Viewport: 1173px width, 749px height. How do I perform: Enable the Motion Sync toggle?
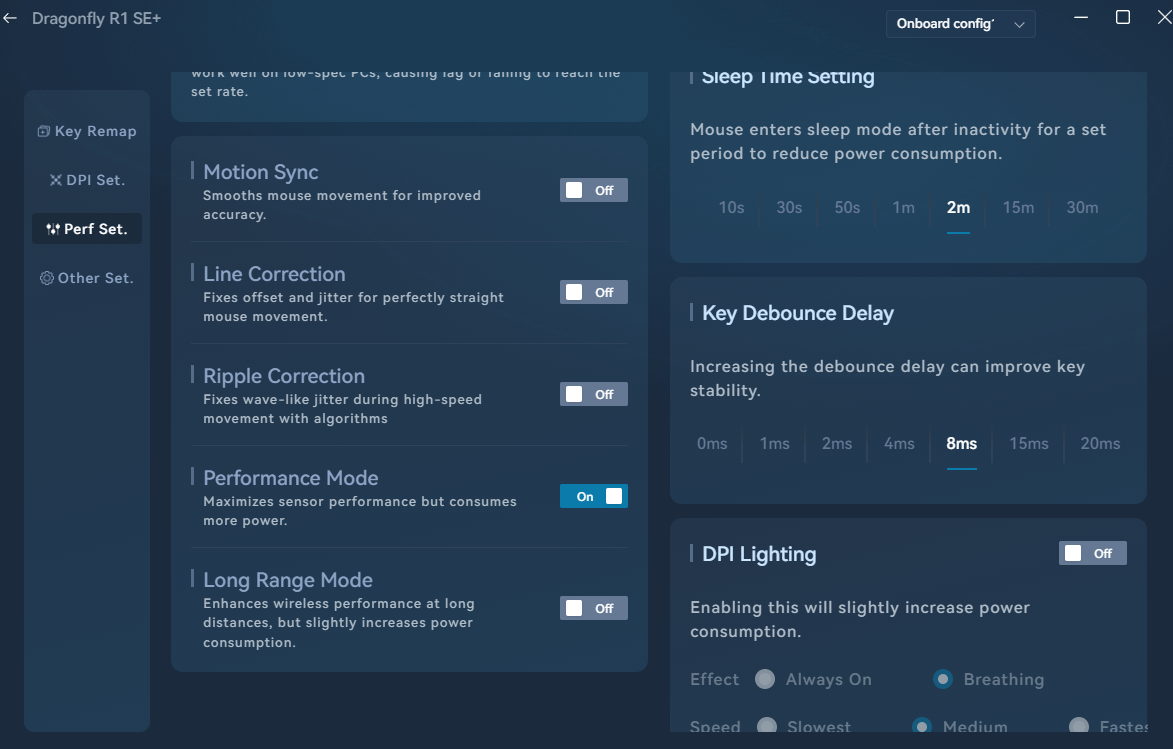[x=593, y=190]
